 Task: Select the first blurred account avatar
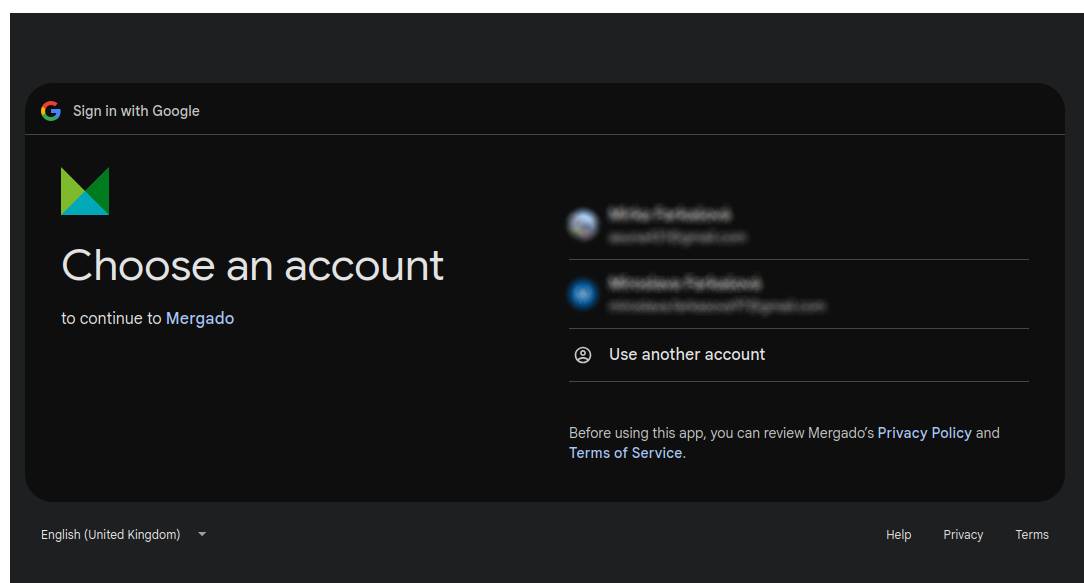(583, 225)
